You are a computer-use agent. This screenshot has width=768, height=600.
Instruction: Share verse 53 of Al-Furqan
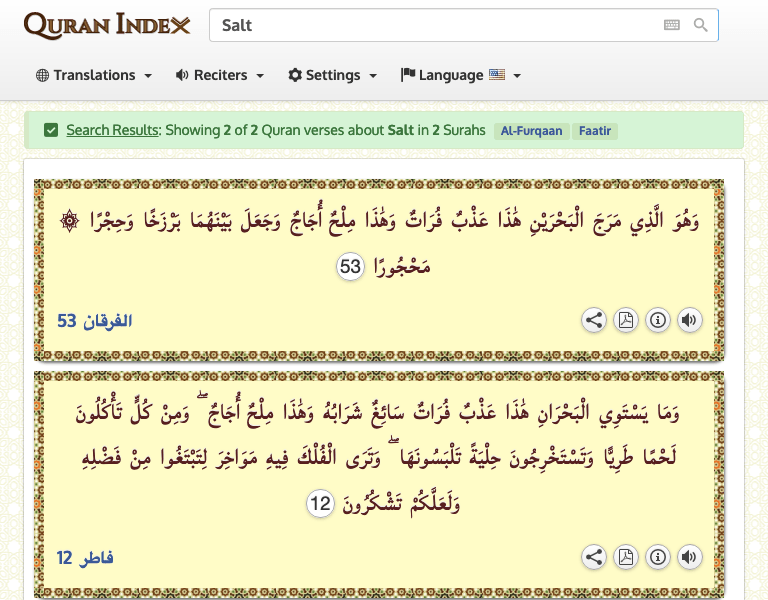point(594,320)
